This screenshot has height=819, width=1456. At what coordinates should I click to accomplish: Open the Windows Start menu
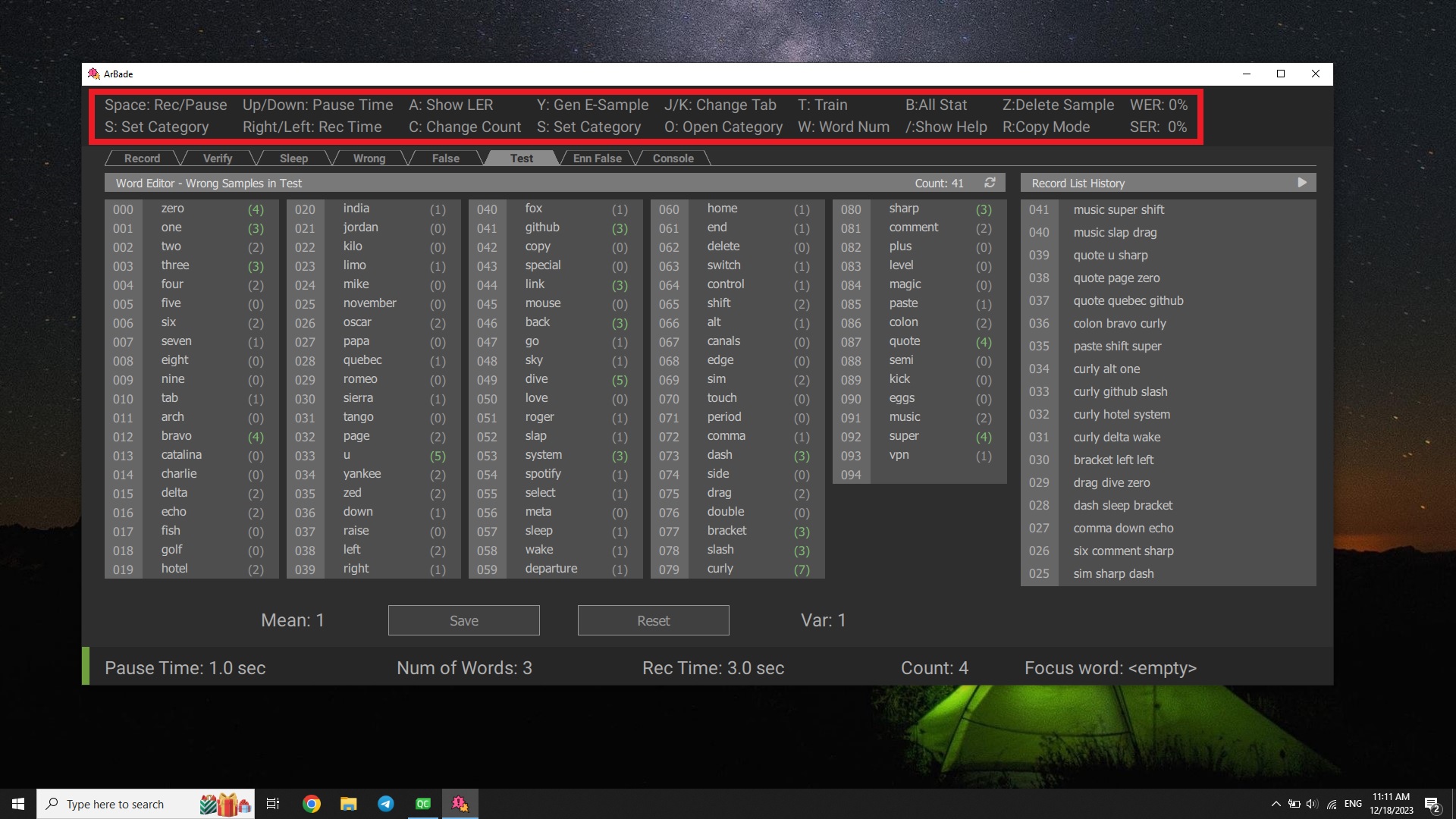pyautogui.click(x=18, y=804)
